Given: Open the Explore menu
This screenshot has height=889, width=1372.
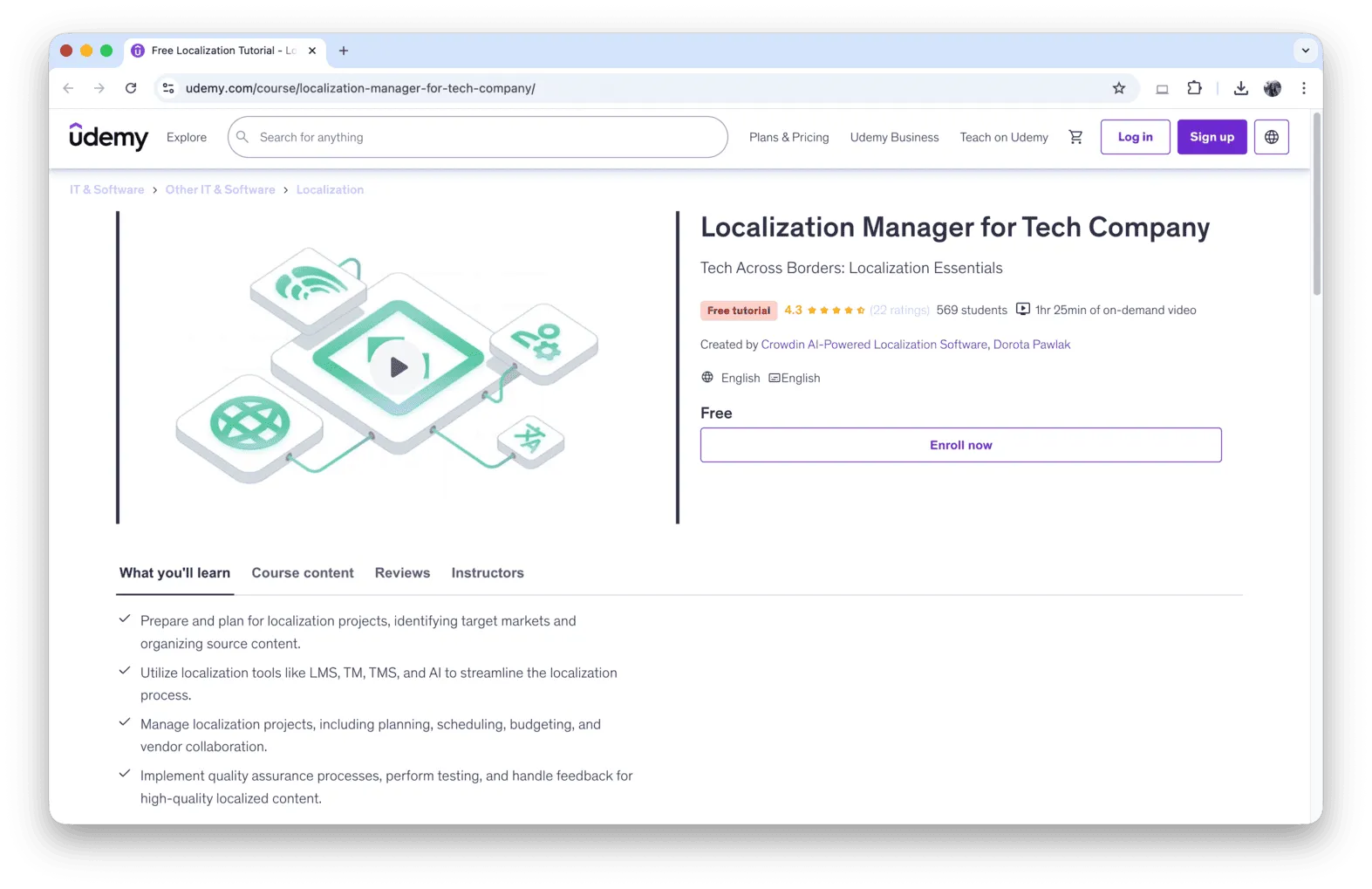Looking at the screenshot, I should [187, 137].
